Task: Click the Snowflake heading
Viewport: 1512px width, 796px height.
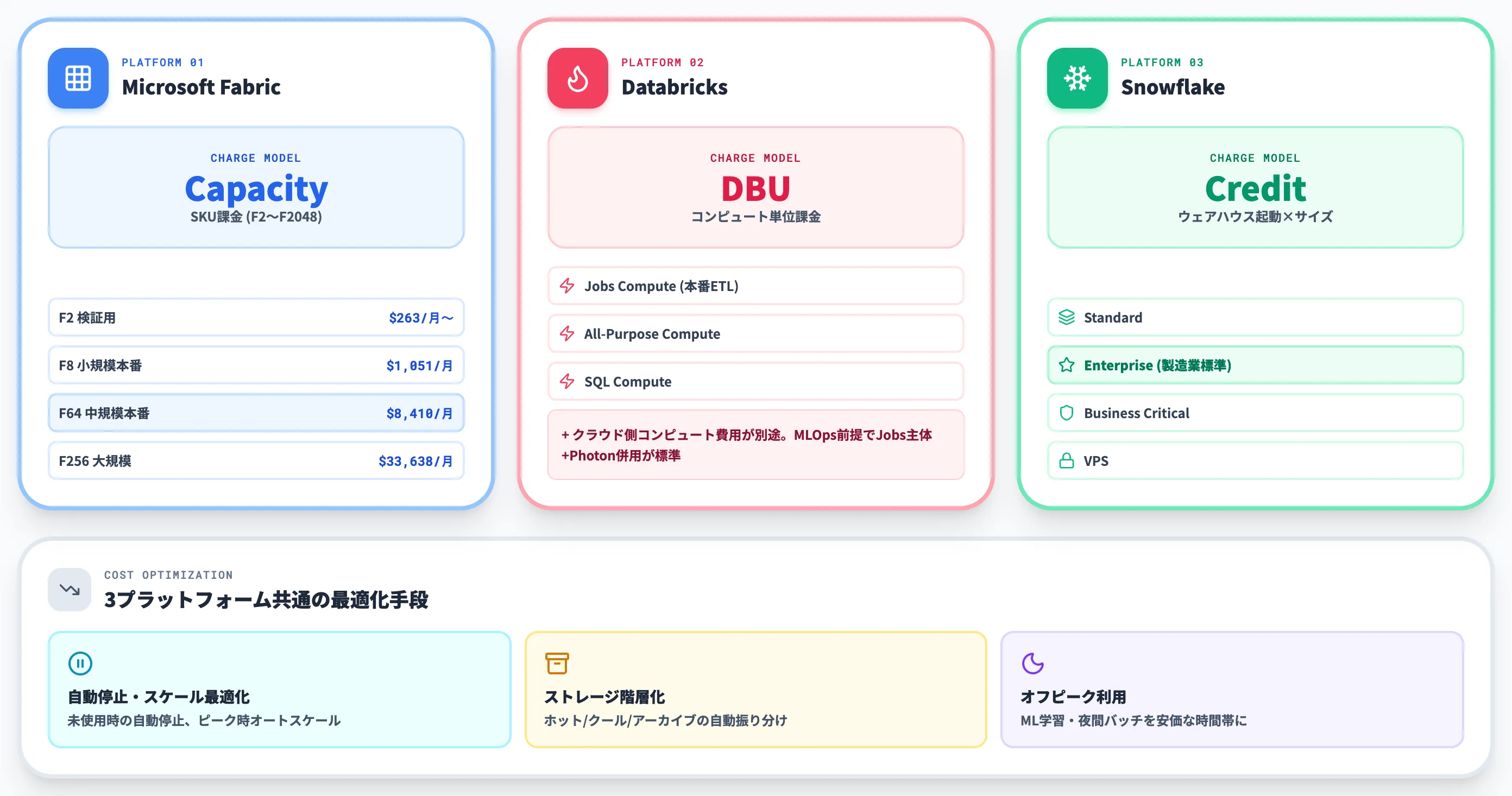Action: pos(1173,87)
